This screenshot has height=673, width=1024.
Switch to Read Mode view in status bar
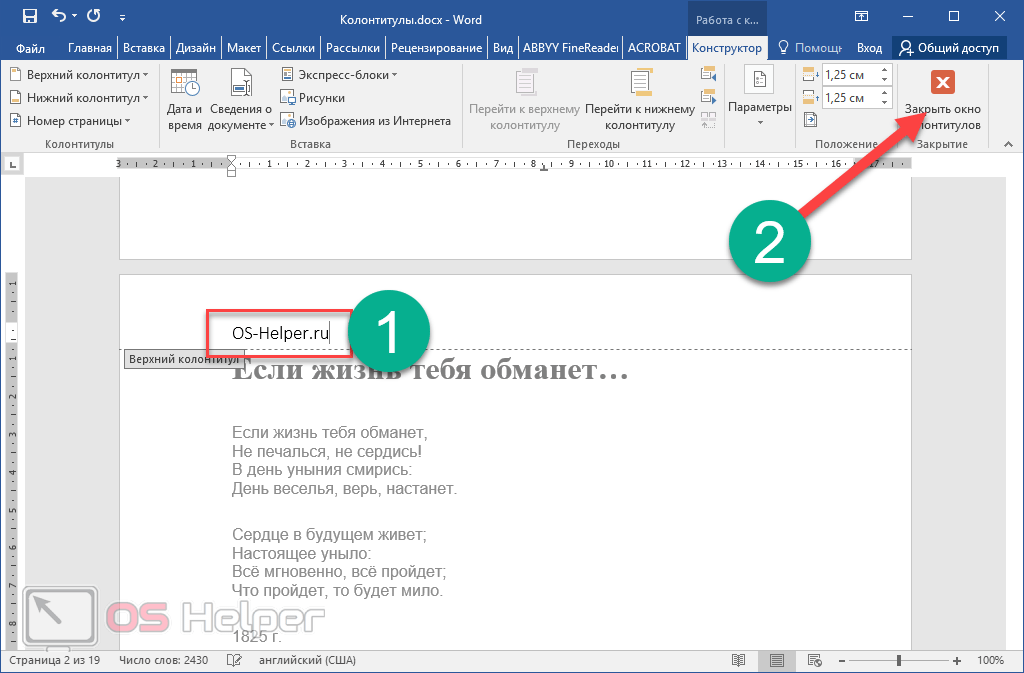pos(738,660)
